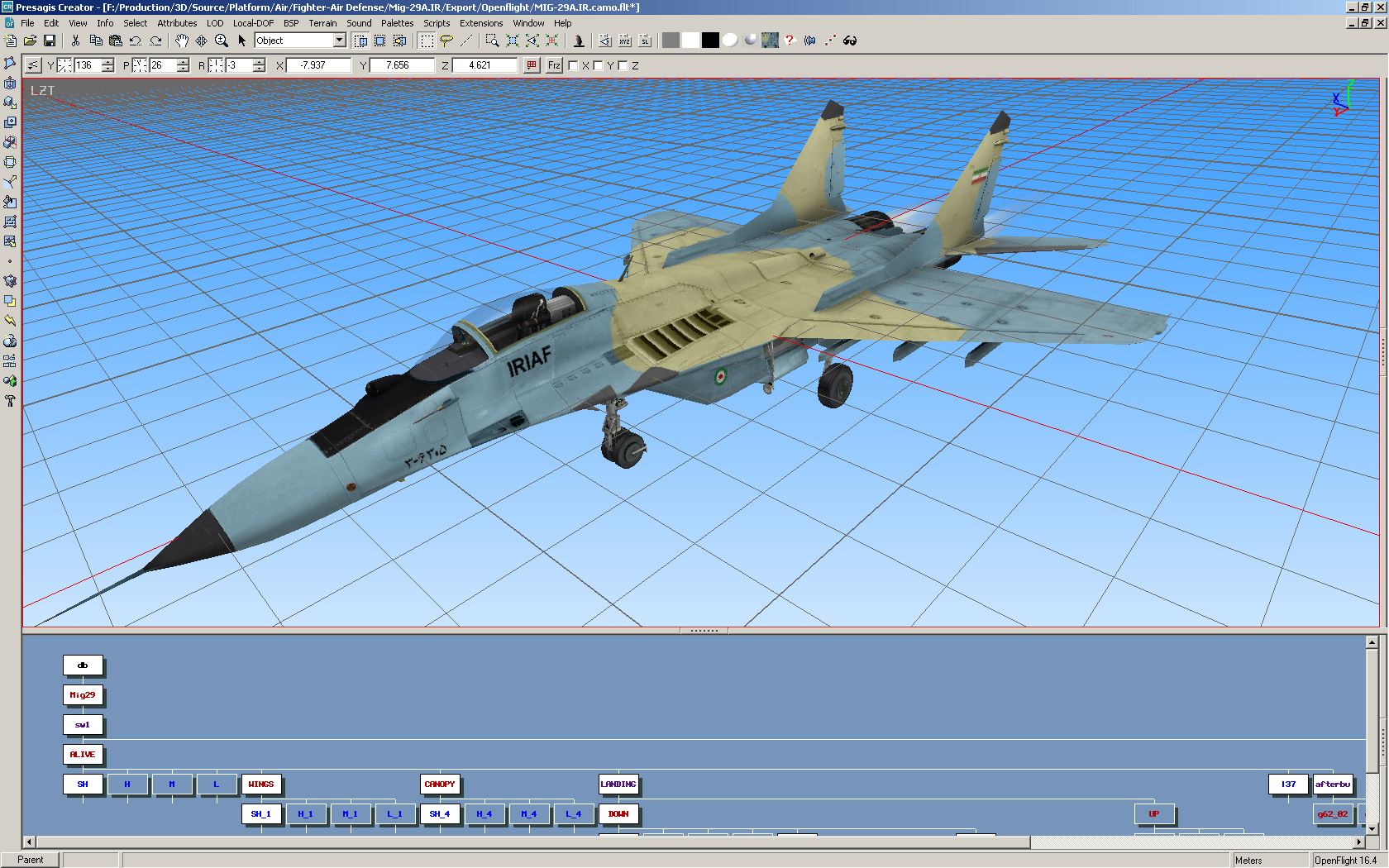Select the LANDING node in hierarchy
The width and height of the screenshot is (1389, 868).
618,785
